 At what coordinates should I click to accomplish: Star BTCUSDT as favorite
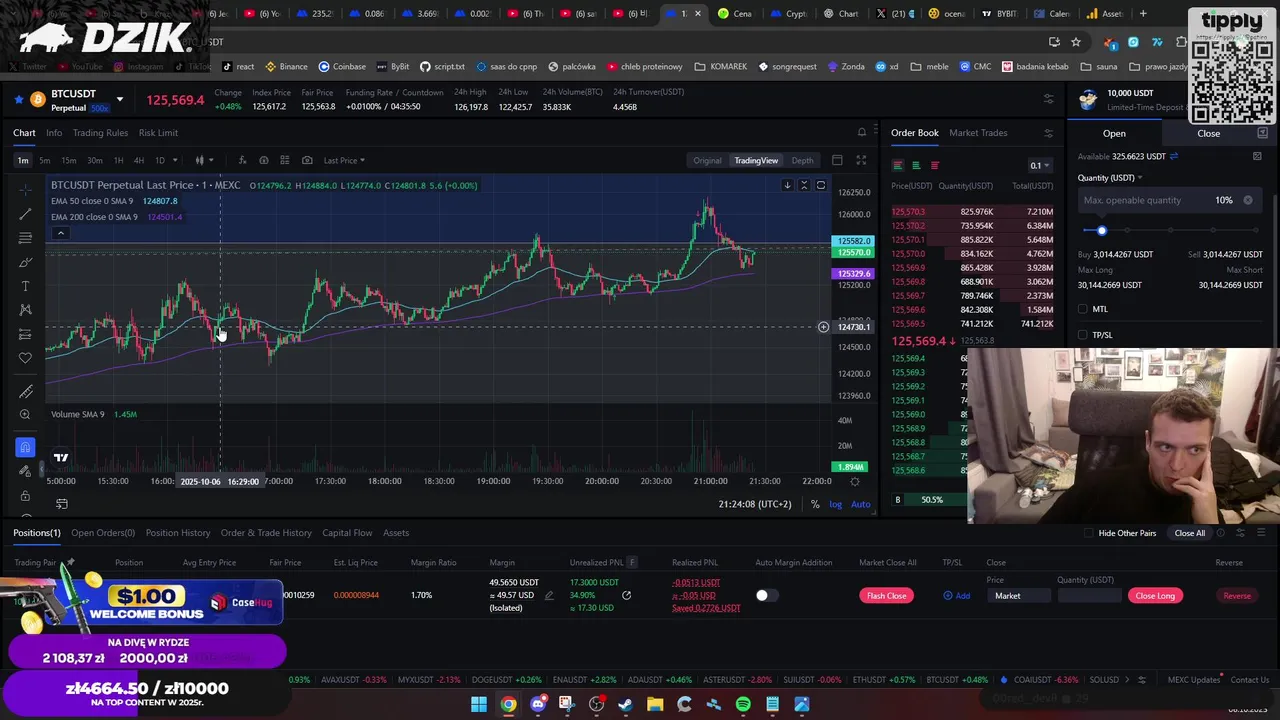tap(19, 99)
